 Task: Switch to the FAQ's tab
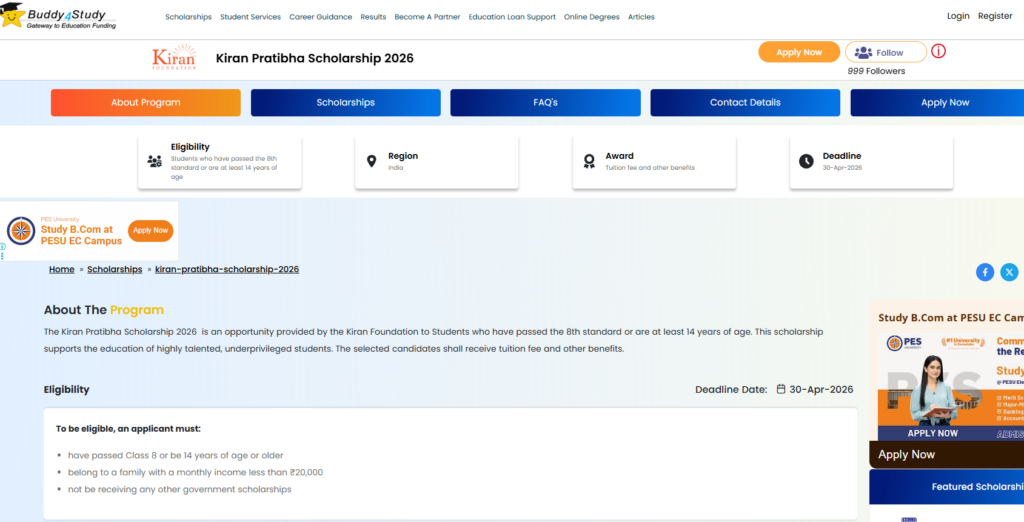(x=545, y=103)
